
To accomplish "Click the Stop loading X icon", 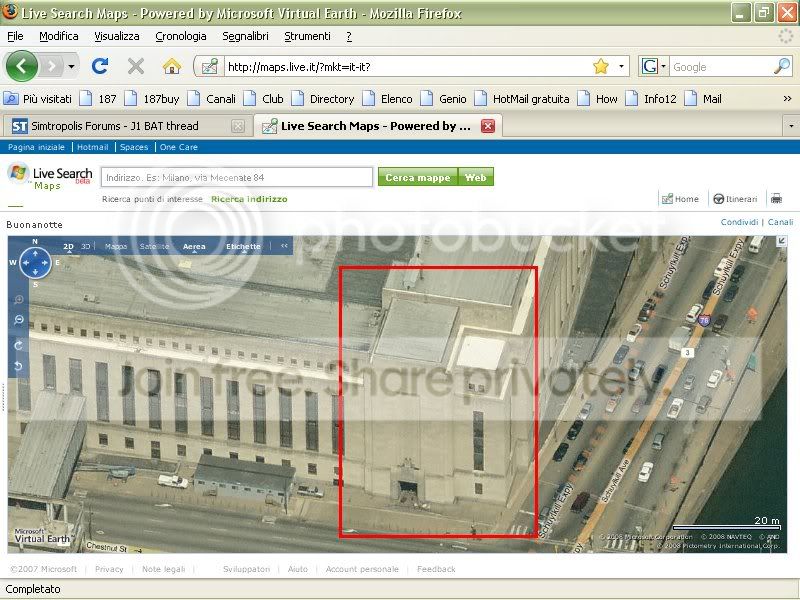I will [136, 66].
